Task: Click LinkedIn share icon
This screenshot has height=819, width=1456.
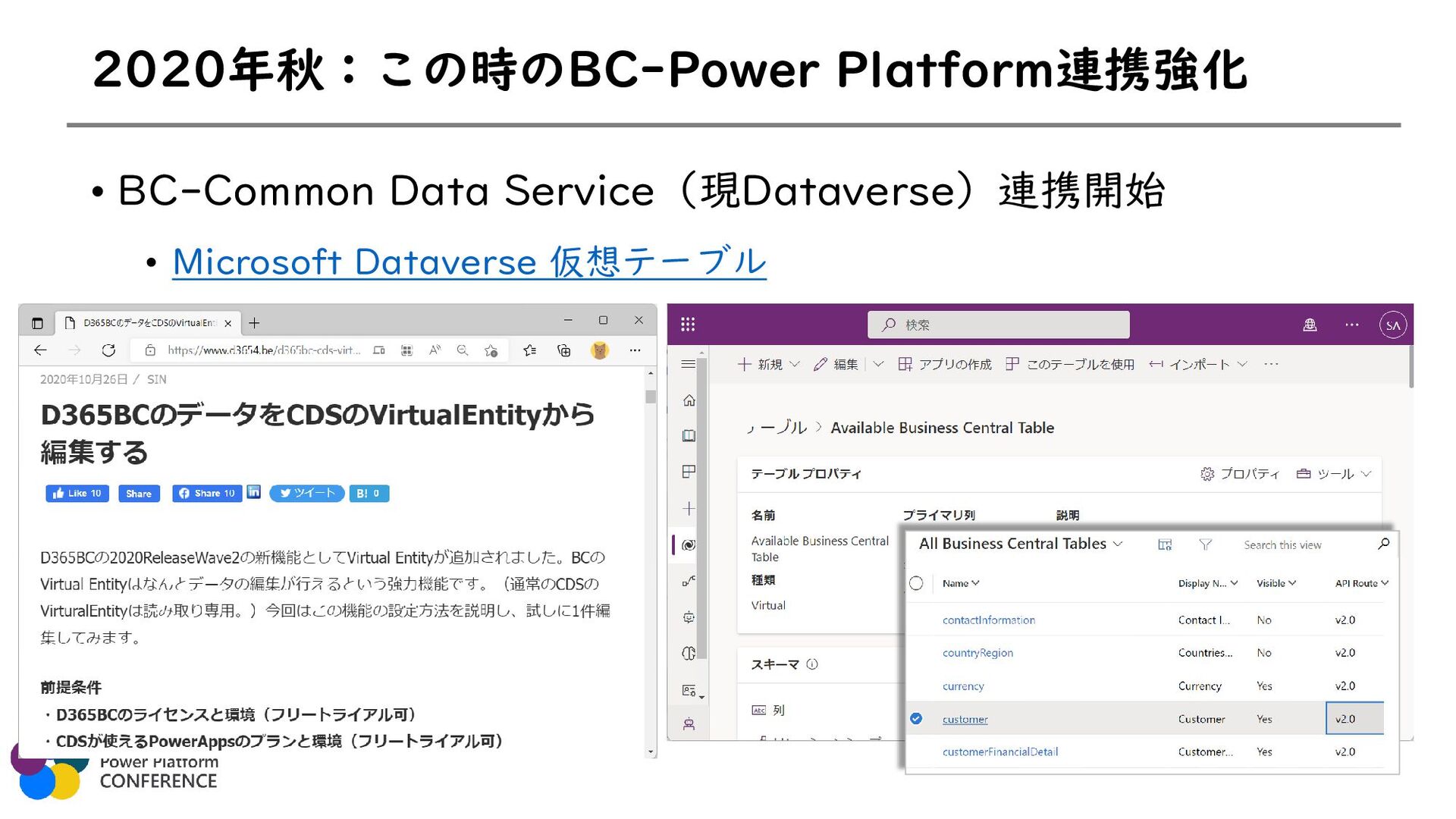Action: 254,492
